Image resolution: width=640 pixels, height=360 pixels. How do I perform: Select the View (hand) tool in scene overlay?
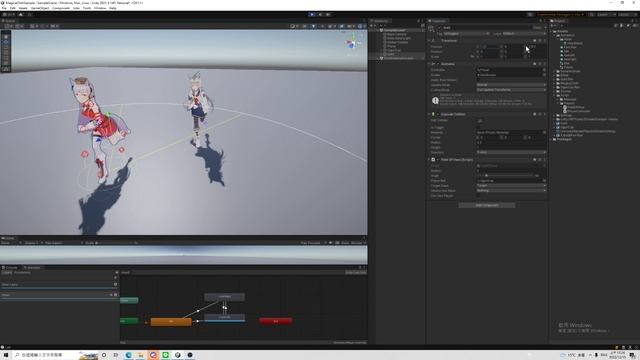coord(6,37)
